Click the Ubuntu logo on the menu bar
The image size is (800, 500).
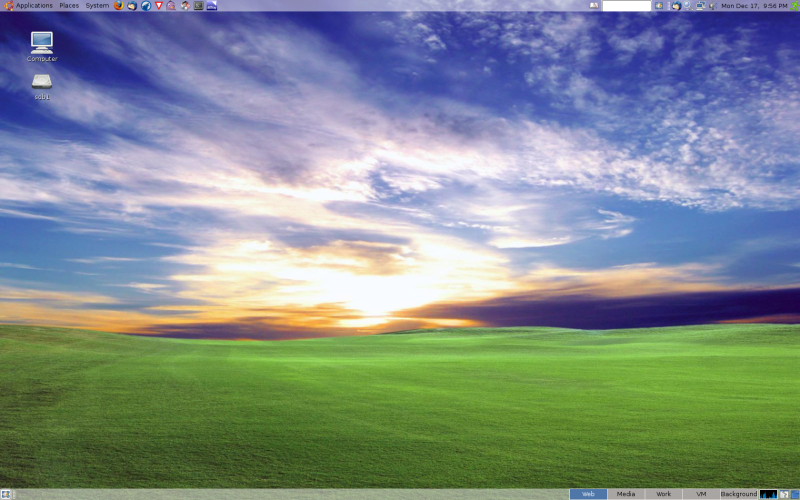coord(8,6)
